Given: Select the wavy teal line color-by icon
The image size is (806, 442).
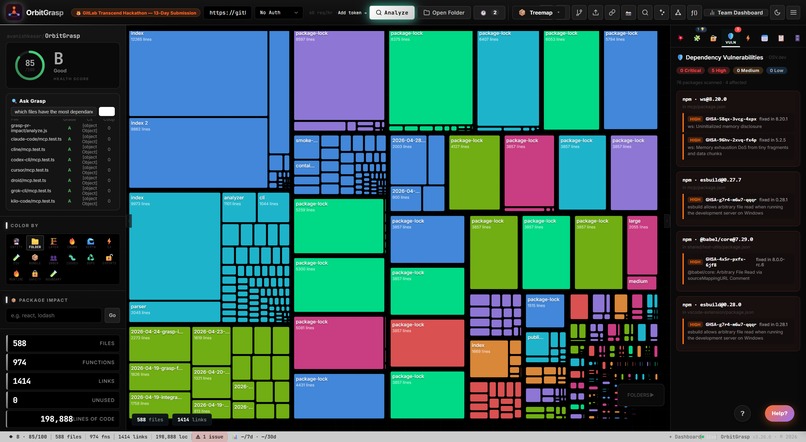Looking at the screenshot, I should 72,259.
